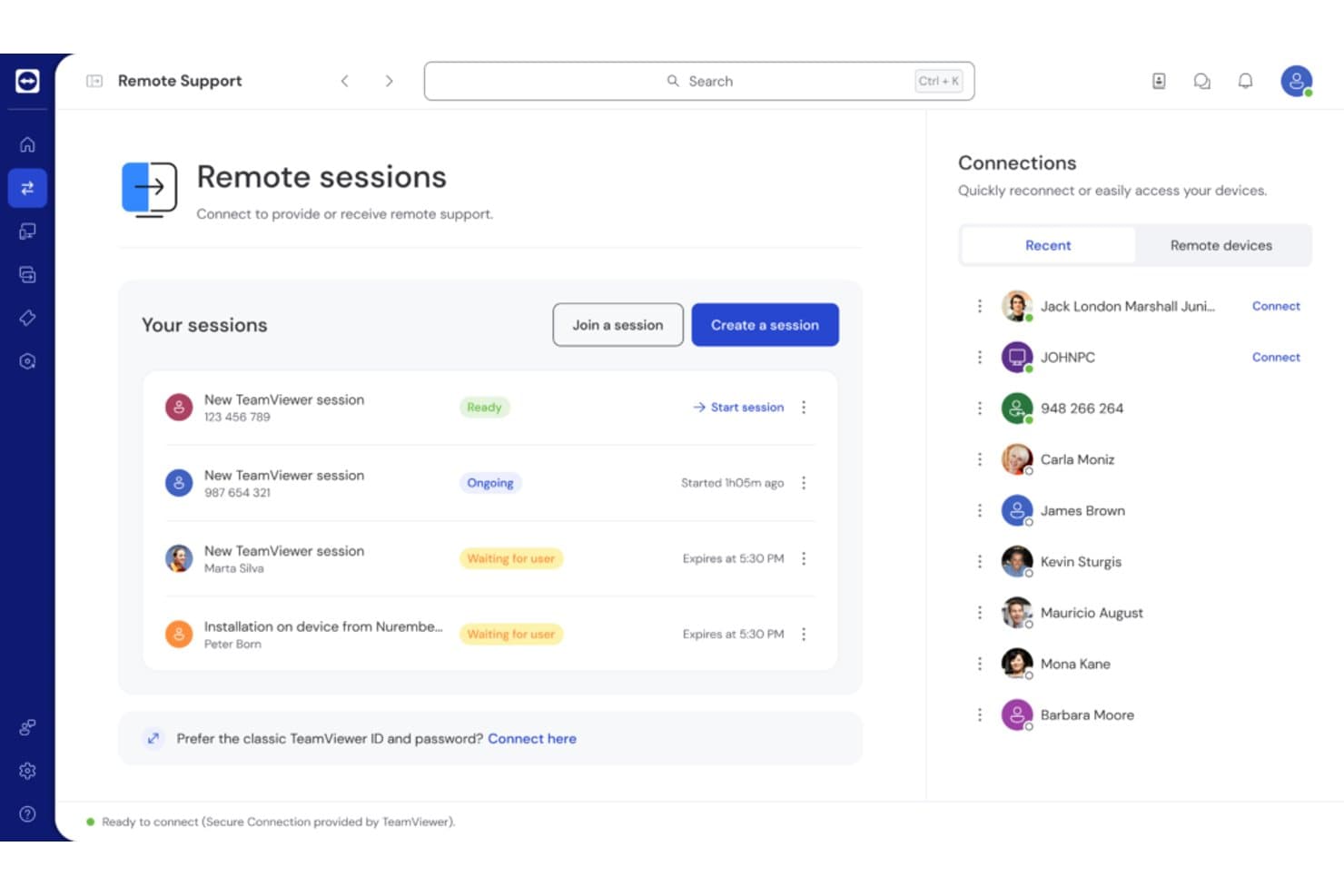Open the user profile avatar
The image size is (1344, 896).
tap(1297, 81)
